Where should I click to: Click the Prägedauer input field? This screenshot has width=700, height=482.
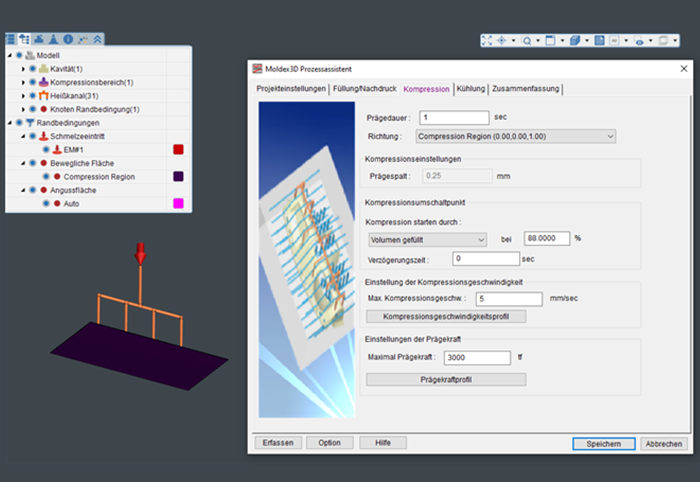(454, 117)
